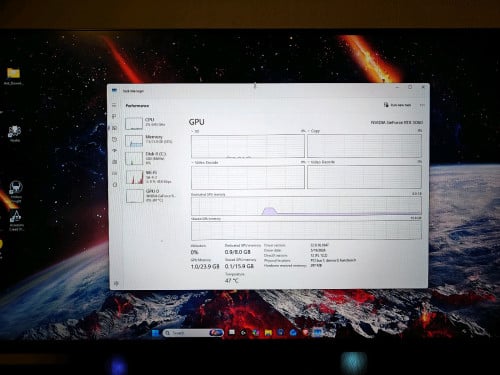
Task: Select the Memory performance entry
Action: pyautogui.click(x=152, y=140)
